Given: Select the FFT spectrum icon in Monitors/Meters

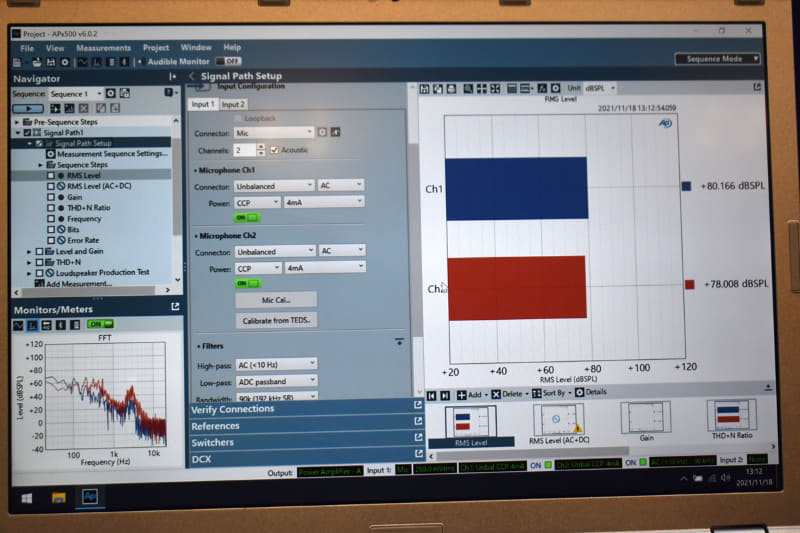Looking at the screenshot, I should point(33,325).
